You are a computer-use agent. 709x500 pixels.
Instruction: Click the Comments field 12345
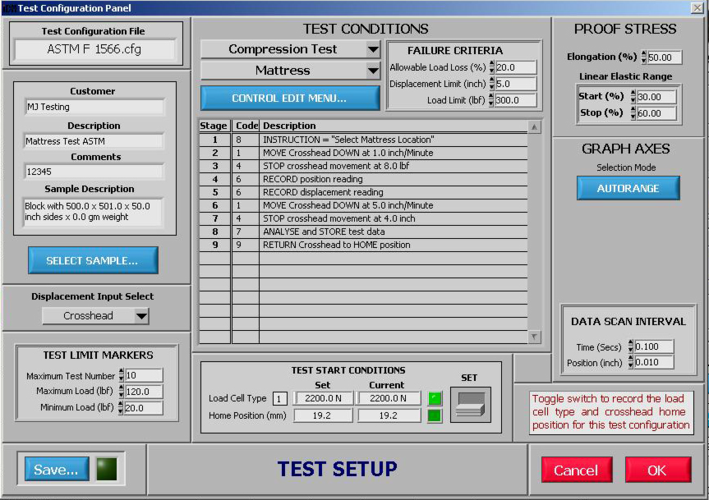(x=94, y=172)
